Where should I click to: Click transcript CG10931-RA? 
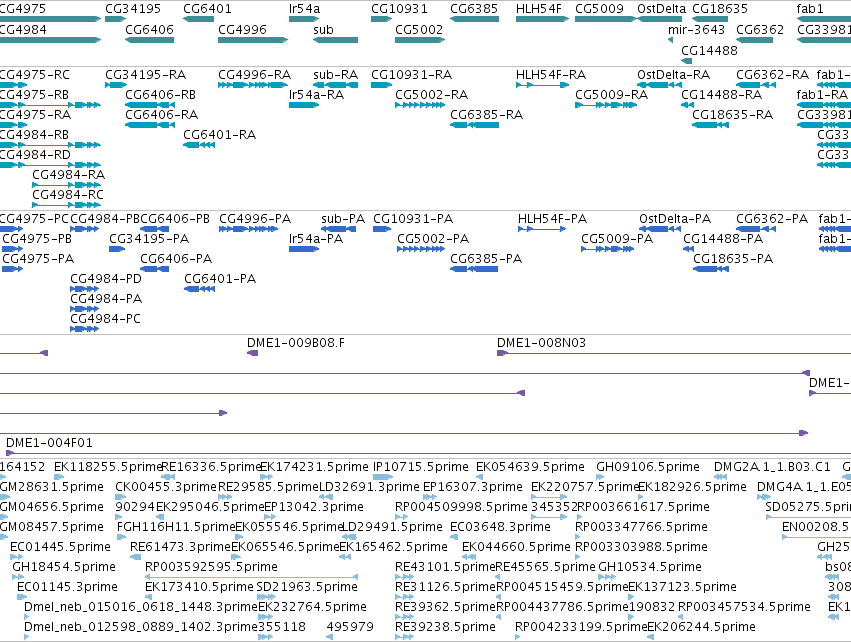point(411,74)
